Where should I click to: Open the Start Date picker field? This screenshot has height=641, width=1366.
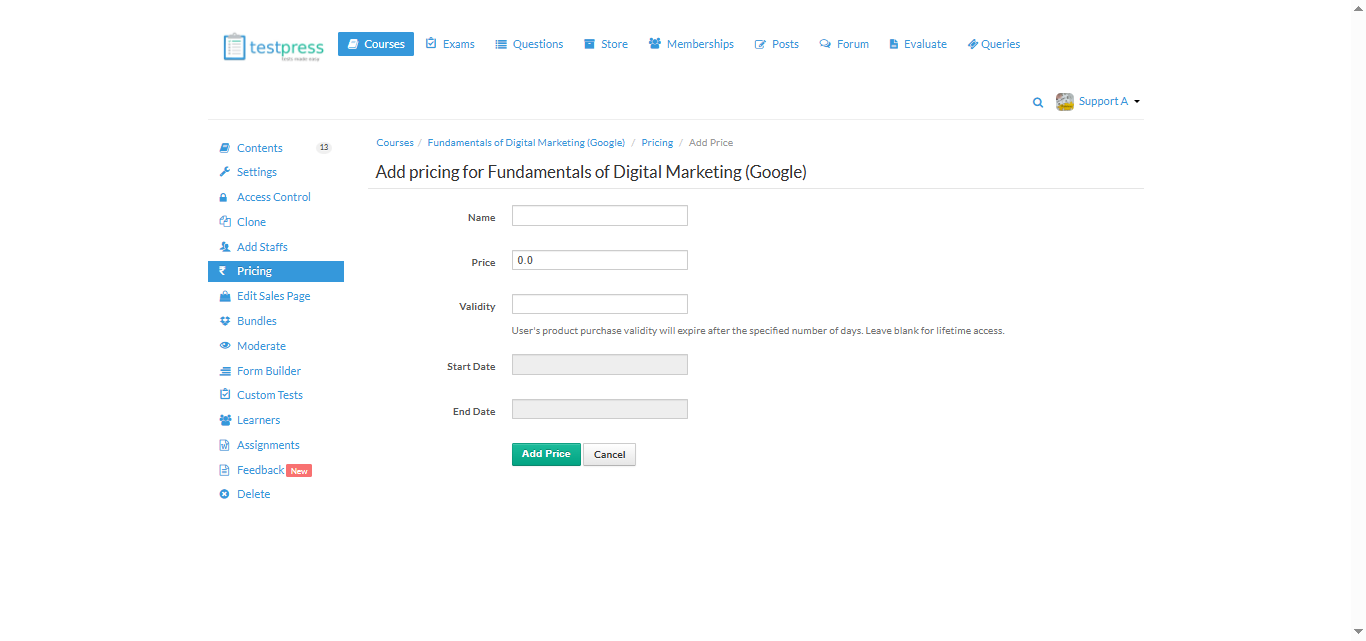click(x=600, y=365)
